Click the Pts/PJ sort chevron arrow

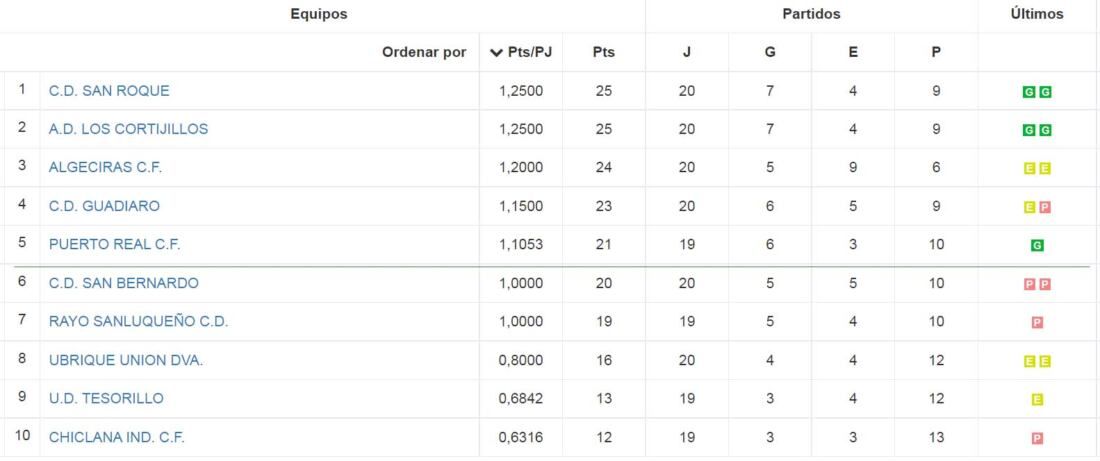point(496,53)
